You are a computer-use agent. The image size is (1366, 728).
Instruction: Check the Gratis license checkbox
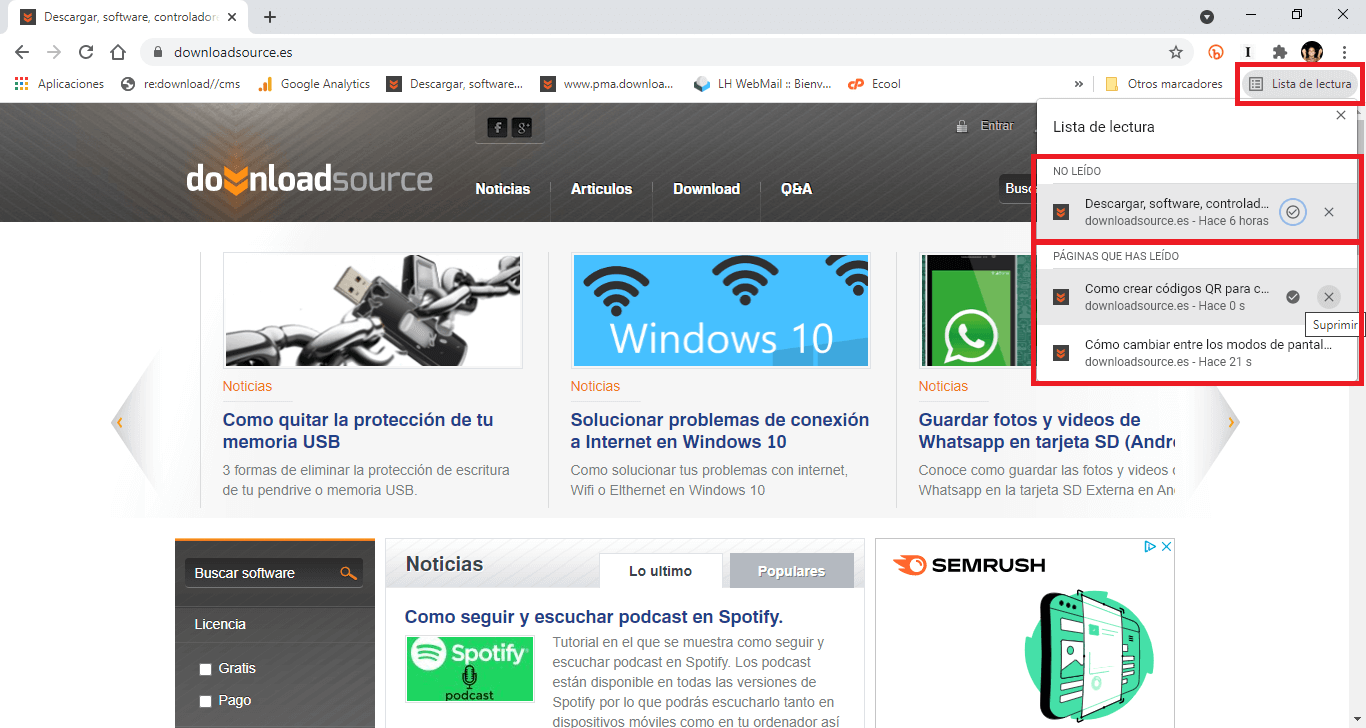(x=206, y=669)
